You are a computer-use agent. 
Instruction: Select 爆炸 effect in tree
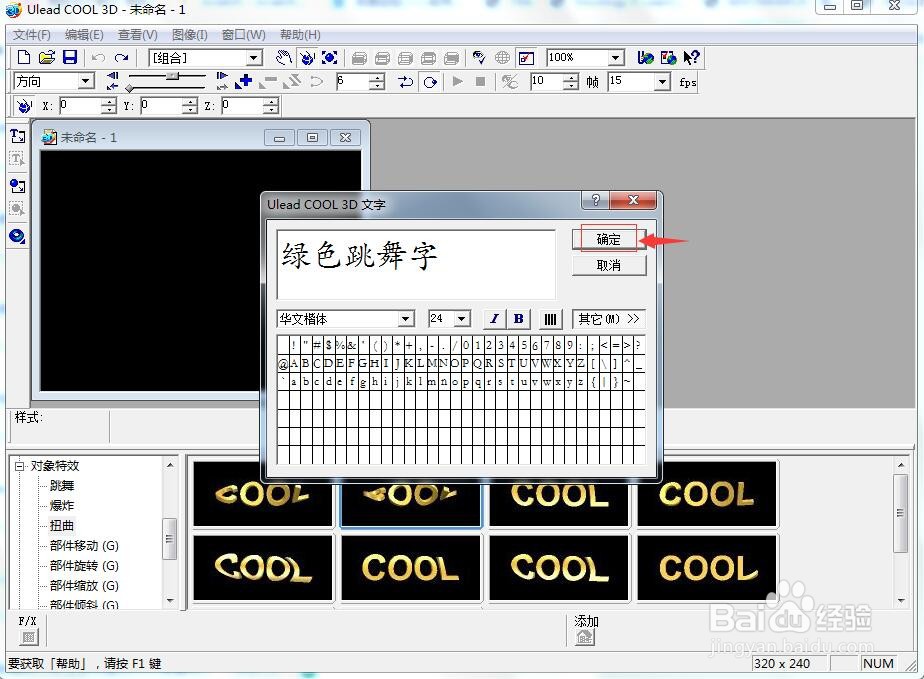62,506
